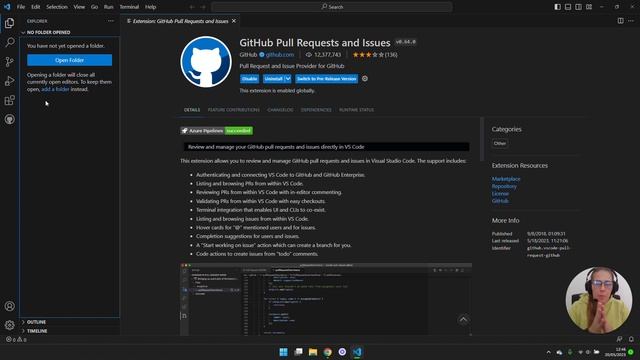
Task: Open the Explorer view in activity bar
Action: point(9,23)
